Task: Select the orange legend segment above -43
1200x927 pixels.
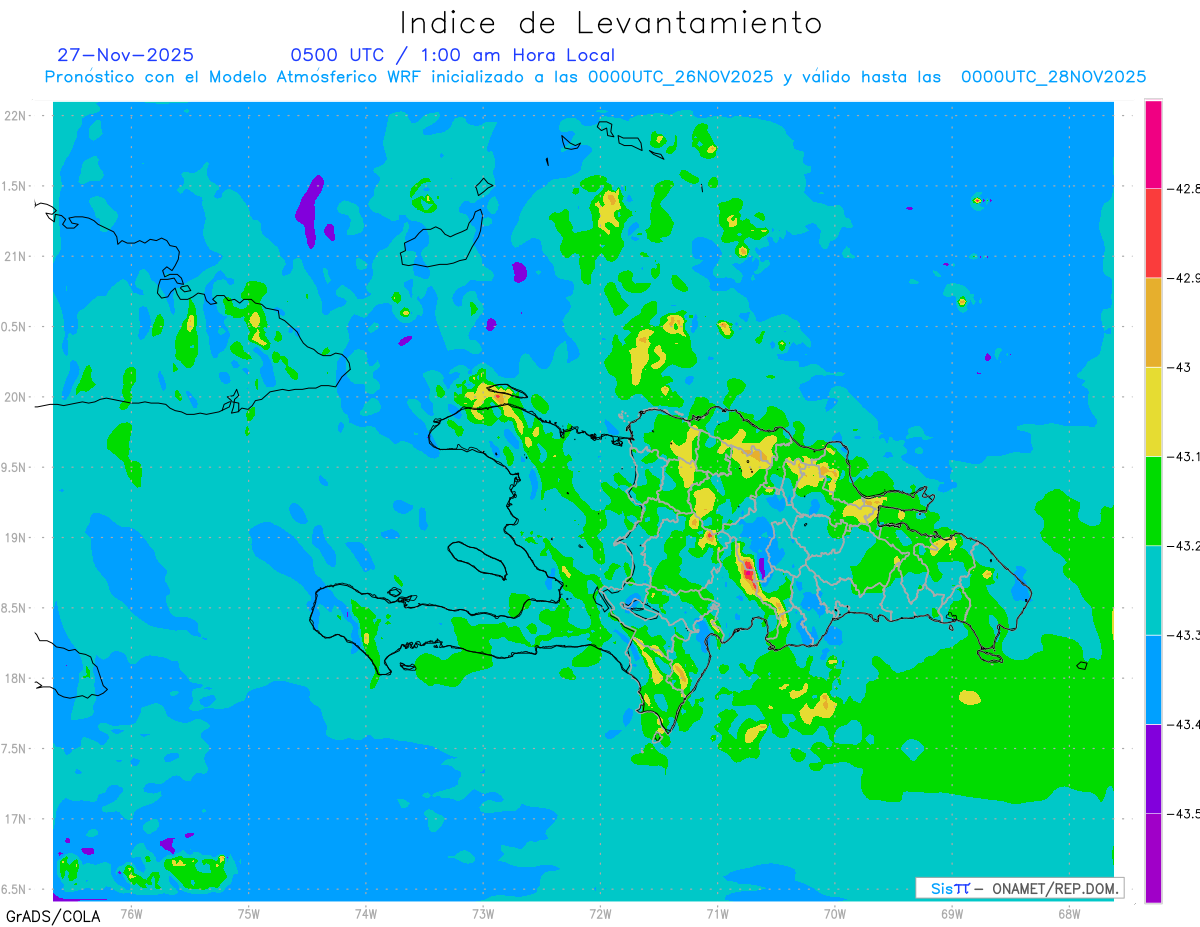Action: [1153, 322]
